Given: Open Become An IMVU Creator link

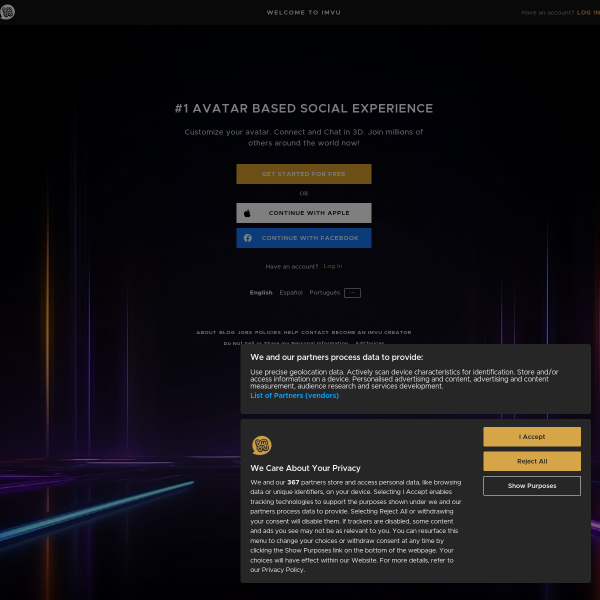Looking at the screenshot, I should [x=371, y=333].
